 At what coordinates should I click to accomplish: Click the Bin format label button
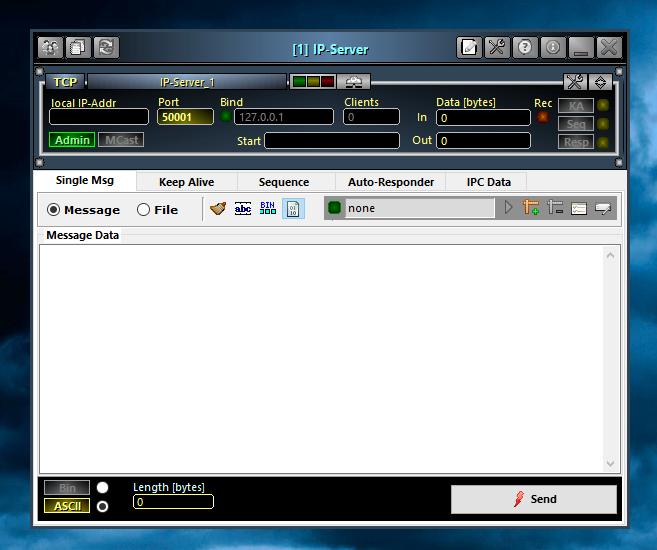(67, 488)
